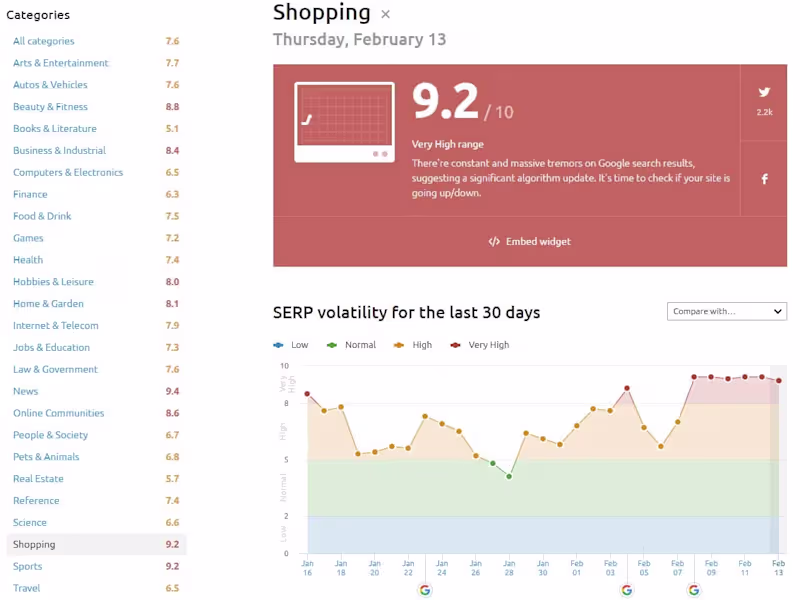Screen dimensions: 800x600
Task: Select the News category
Action: point(26,391)
